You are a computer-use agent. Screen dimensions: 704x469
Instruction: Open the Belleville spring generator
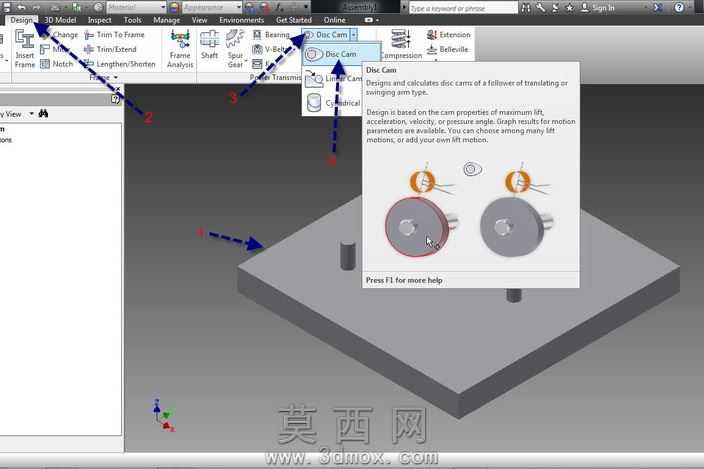pos(447,49)
